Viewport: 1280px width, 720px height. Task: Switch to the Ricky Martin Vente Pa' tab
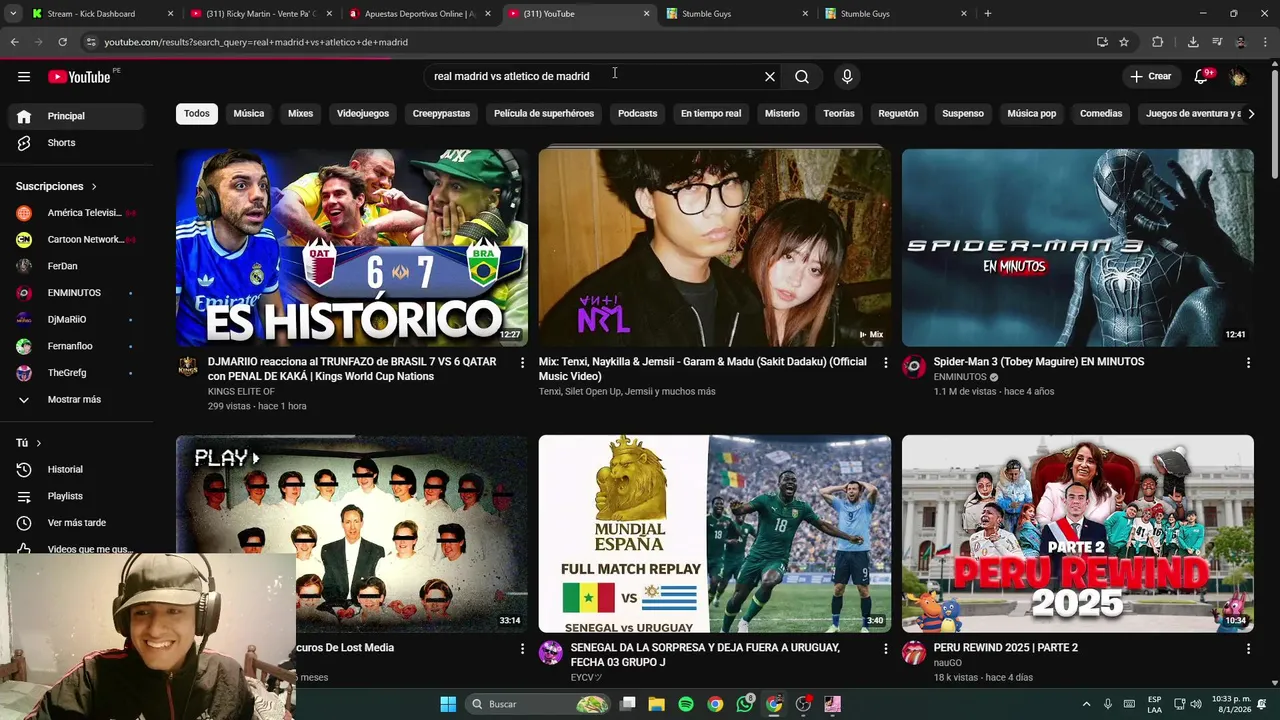(x=261, y=14)
